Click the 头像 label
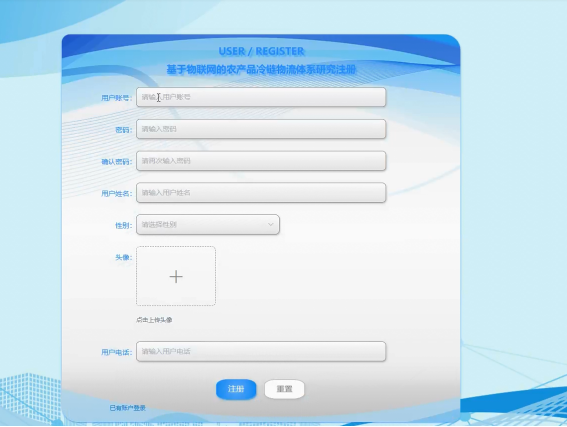The width and height of the screenshot is (567, 427). click(x=123, y=257)
